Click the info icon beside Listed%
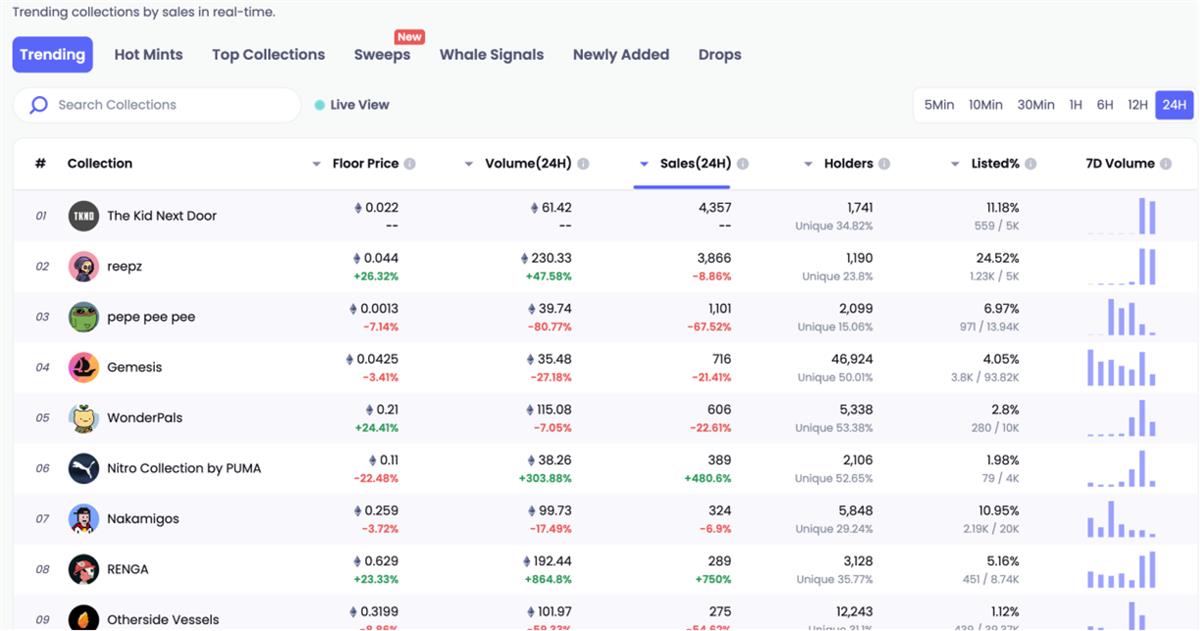Screen dimensions: 1200x631 pyautogui.click(x=1030, y=164)
